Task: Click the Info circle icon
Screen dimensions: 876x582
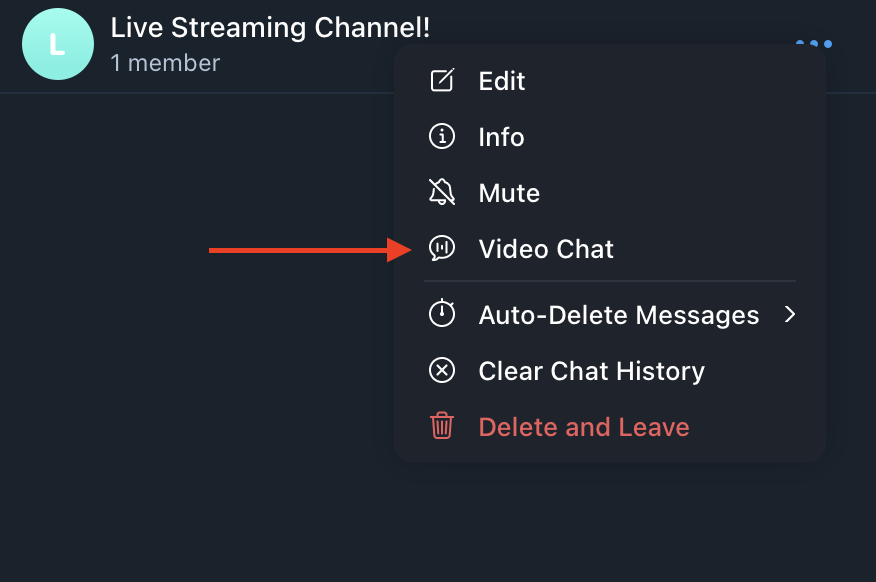Action: 440,137
